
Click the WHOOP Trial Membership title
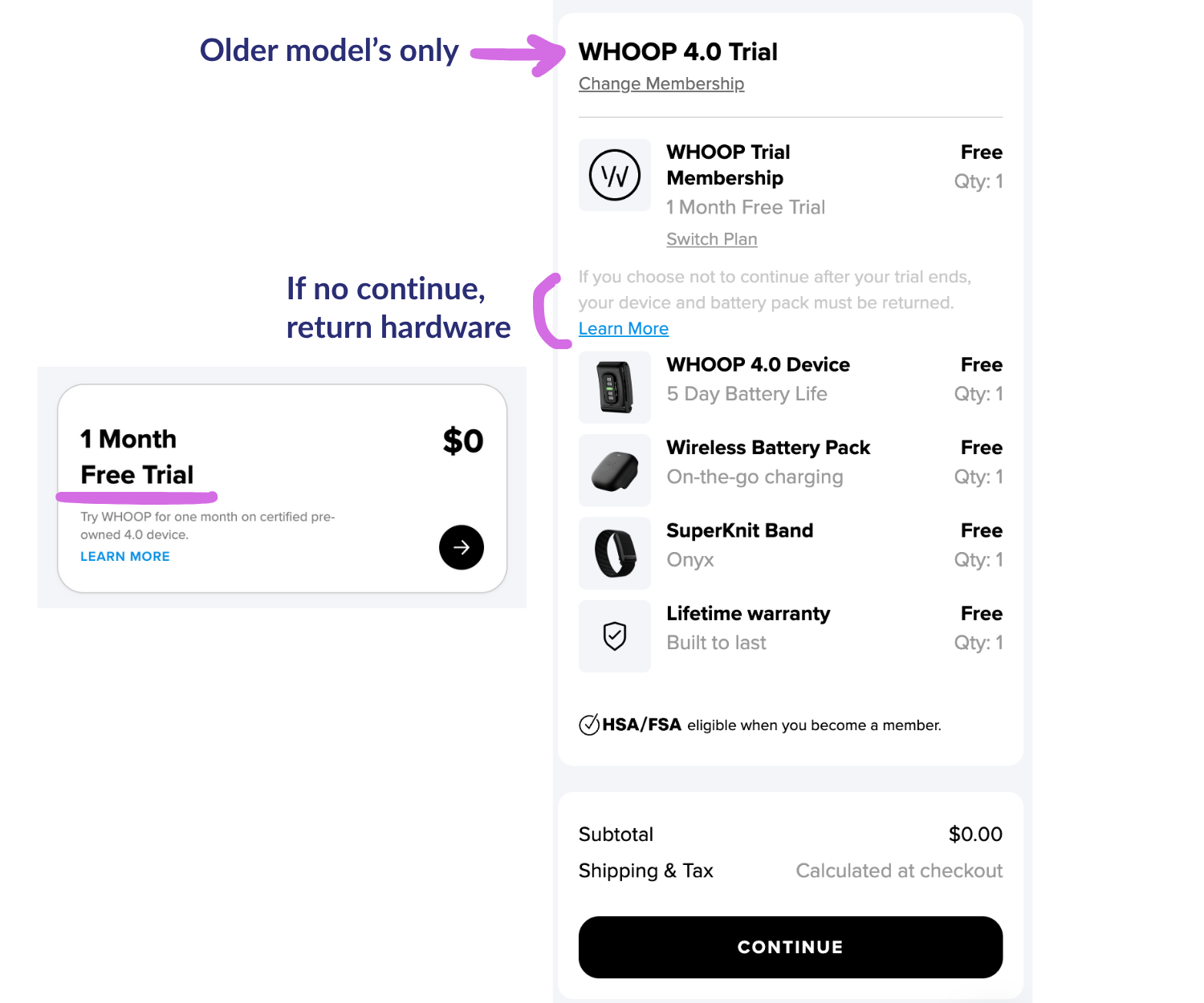729,164
